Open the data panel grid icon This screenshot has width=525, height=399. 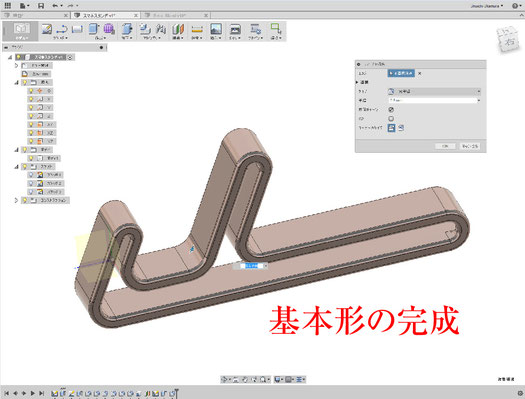tap(7, 6)
